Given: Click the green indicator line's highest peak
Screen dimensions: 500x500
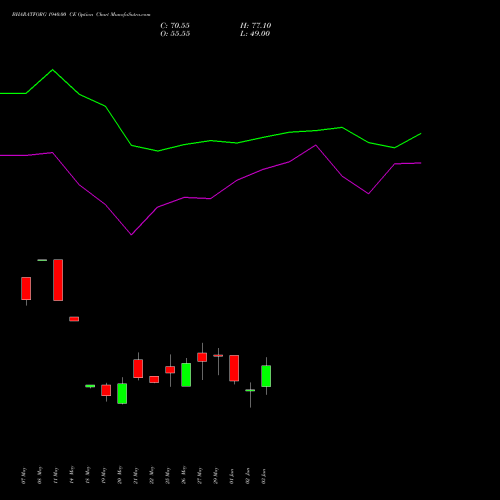Looking at the screenshot, I should tap(52, 70).
